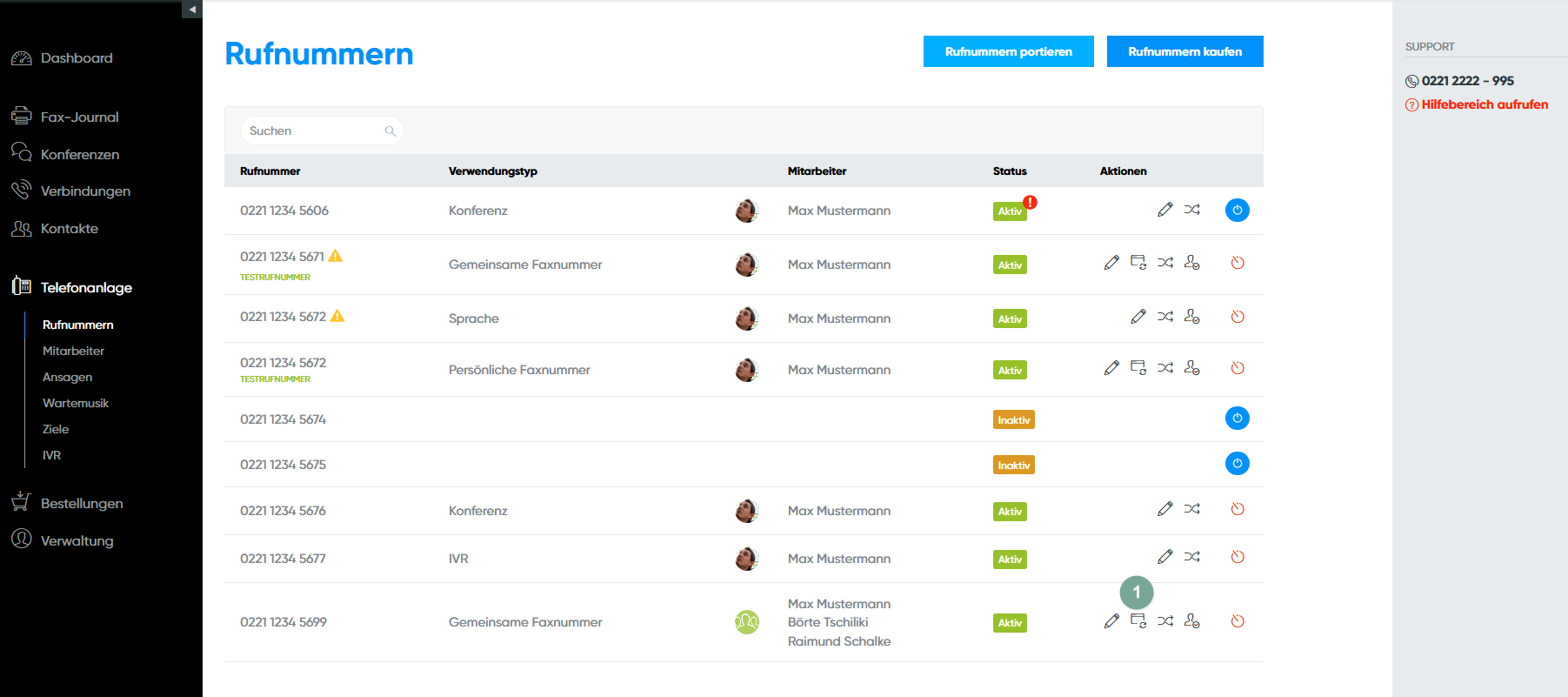Click the Rufnummern kaufen button

(x=1184, y=51)
